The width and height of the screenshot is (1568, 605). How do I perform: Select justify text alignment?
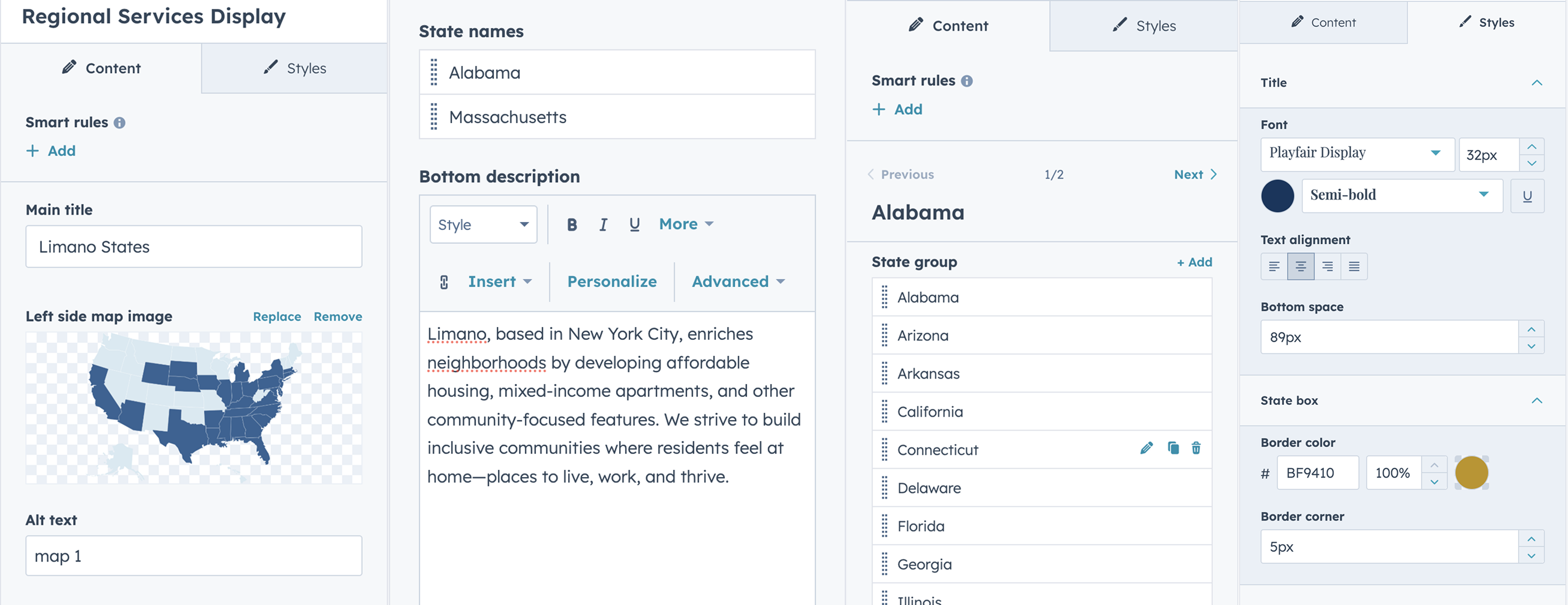[x=1354, y=266]
